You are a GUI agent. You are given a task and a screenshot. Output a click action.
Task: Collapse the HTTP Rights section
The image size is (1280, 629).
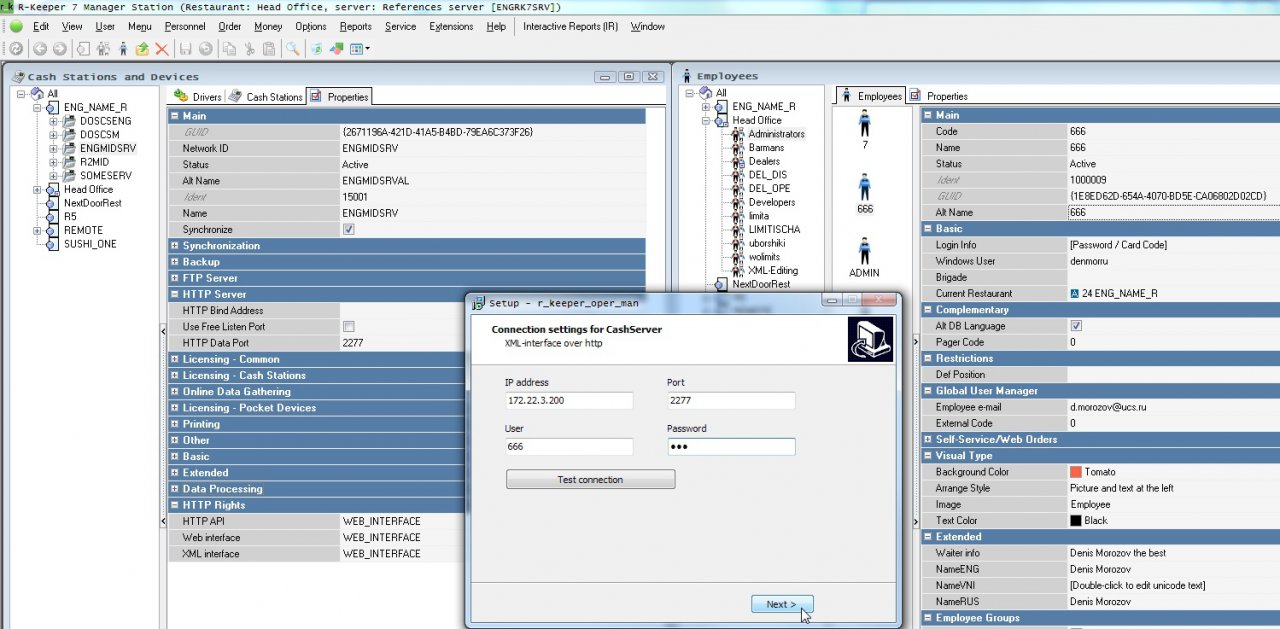click(x=175, y=505)
